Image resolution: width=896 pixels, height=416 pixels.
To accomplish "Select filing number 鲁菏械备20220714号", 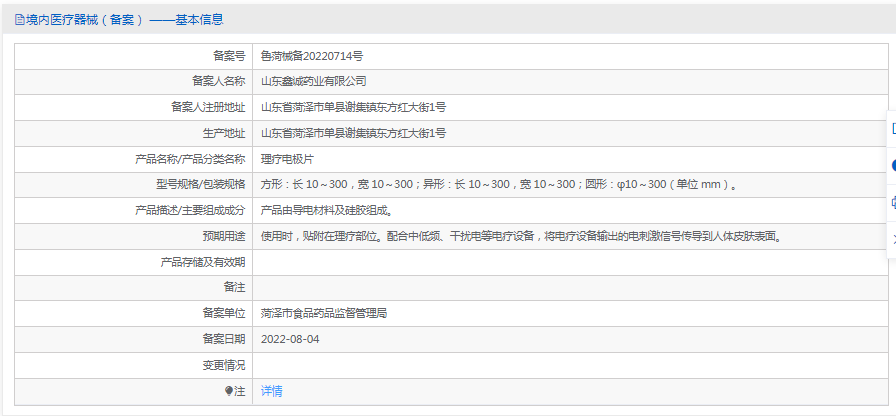I will tap(311, 56).
